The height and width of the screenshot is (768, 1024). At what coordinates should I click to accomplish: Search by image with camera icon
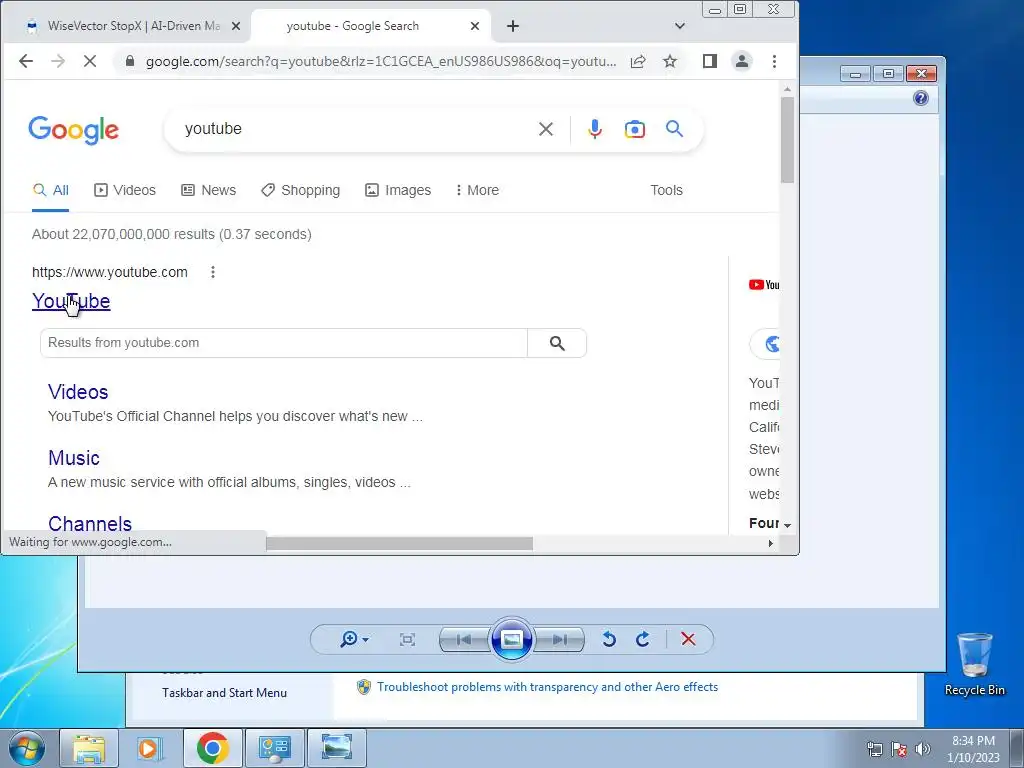pos(634,129)
